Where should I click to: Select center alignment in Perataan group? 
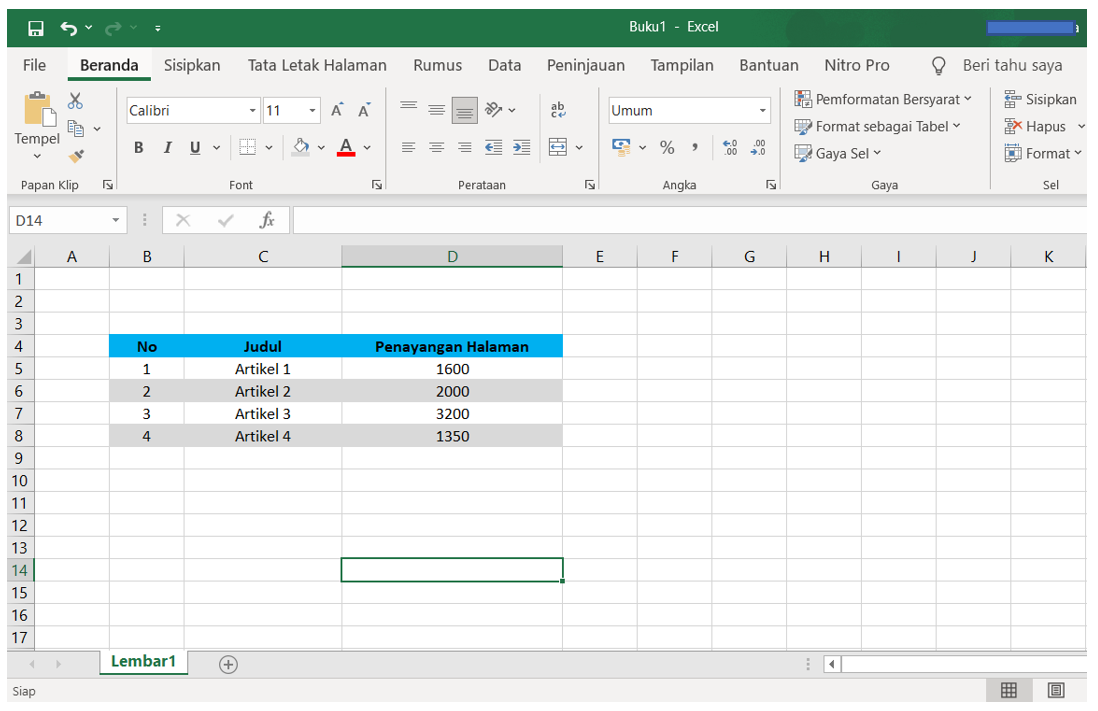tap(436, 147)
